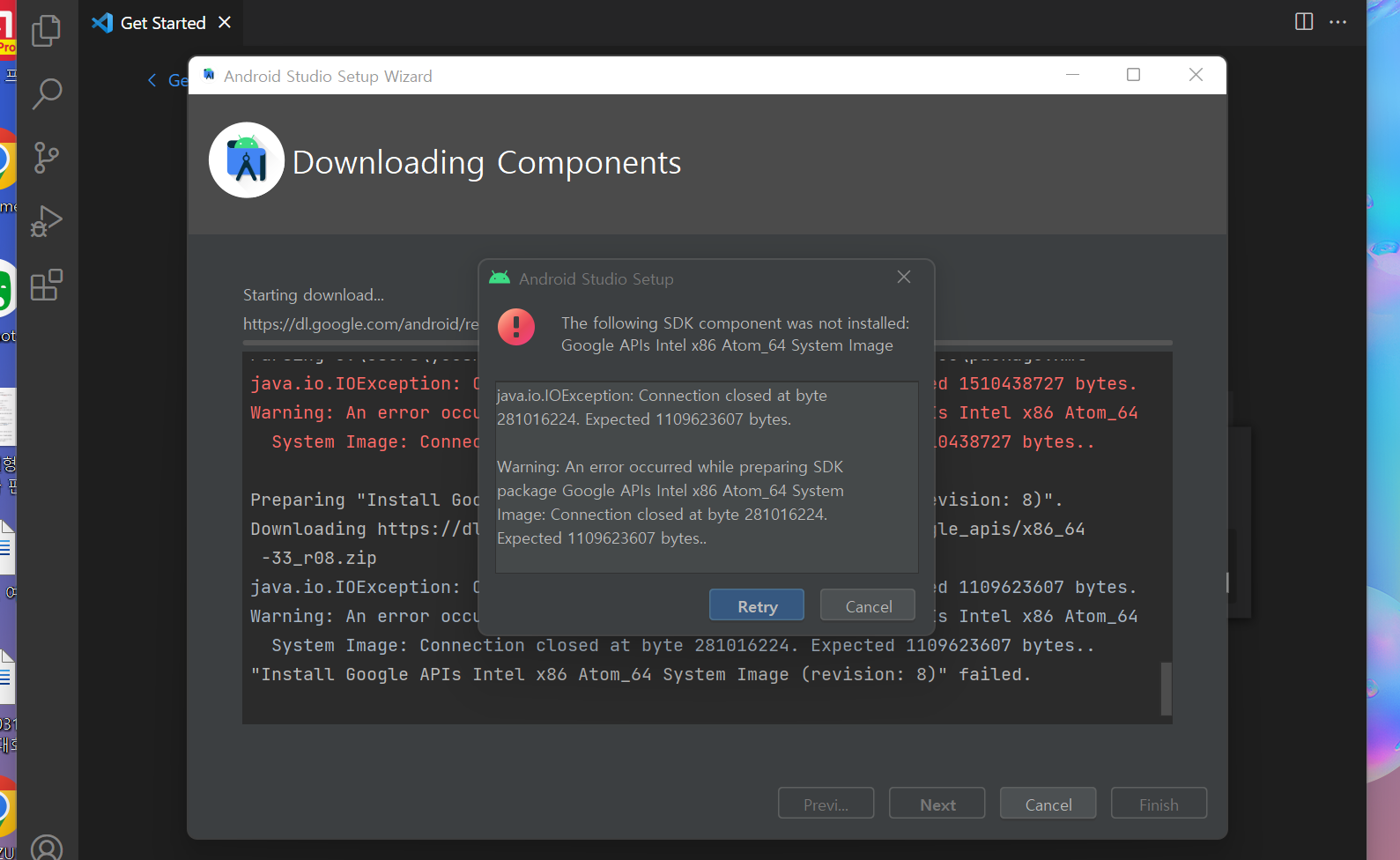Screen dimensions: 1400x860
Task: Click the Android Studio logo in wizard header
Action: click(x=247, y=160)
